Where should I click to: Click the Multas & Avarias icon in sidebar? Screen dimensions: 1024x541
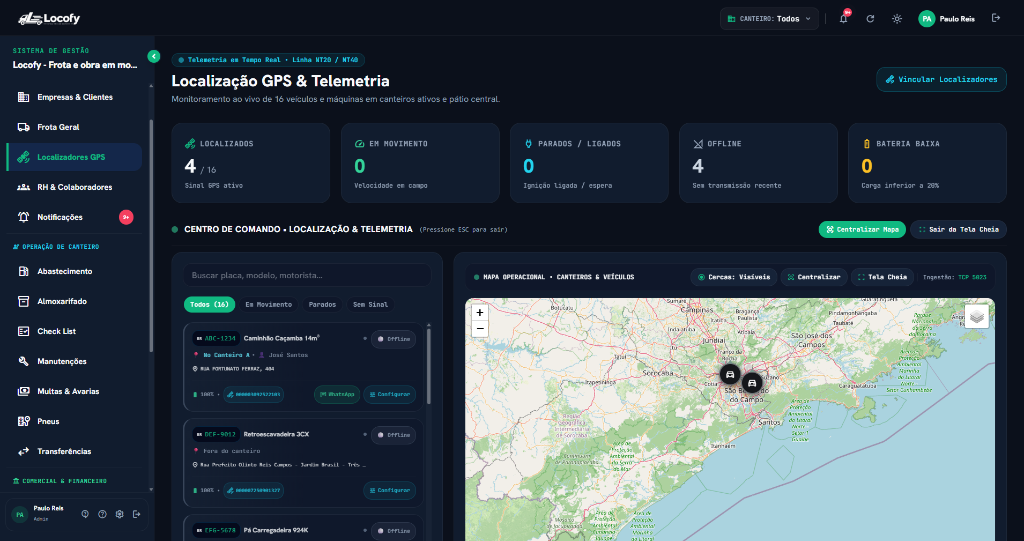[24, 391]
